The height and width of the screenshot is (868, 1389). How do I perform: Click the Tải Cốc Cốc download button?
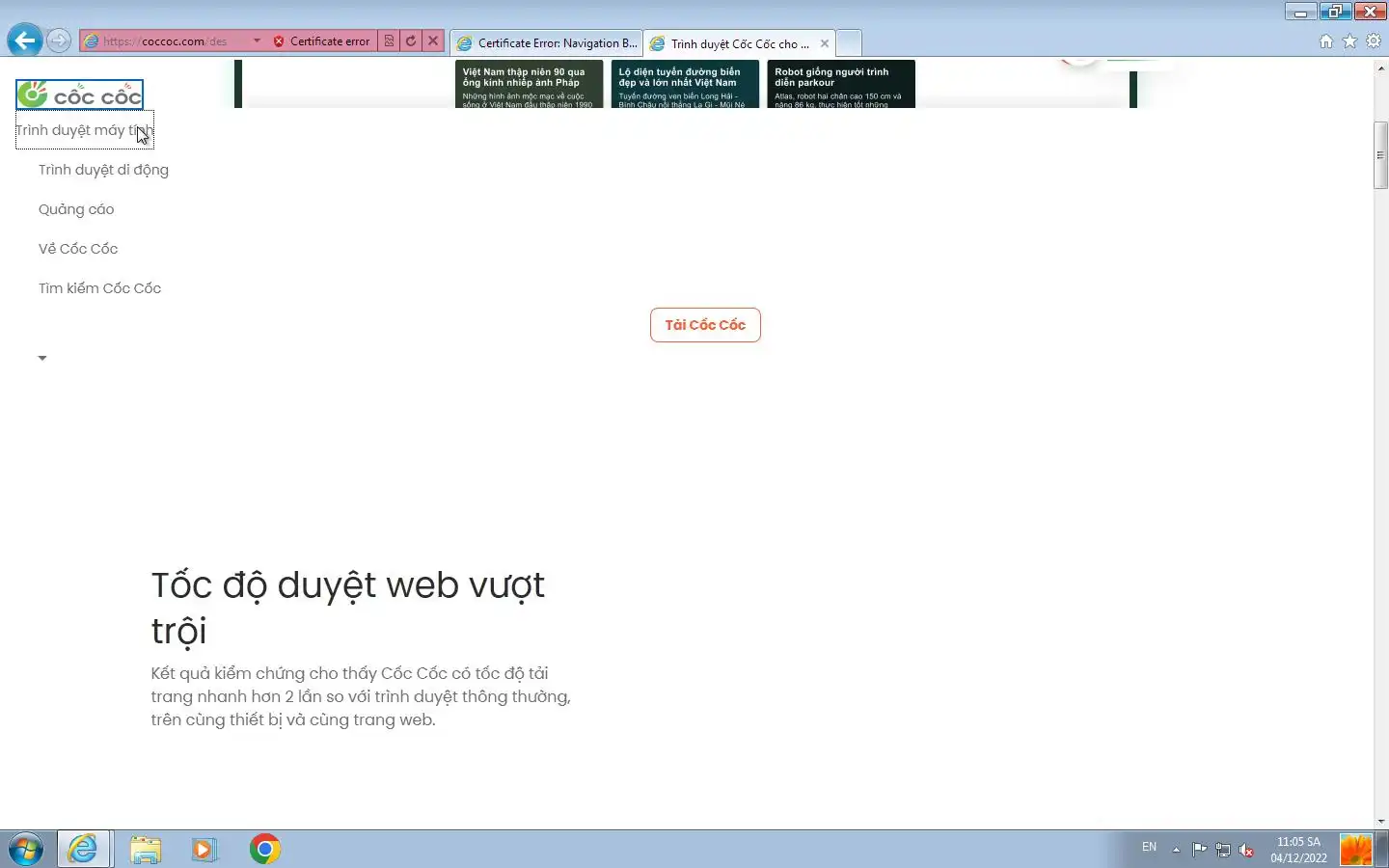click(x=705, y=325)
